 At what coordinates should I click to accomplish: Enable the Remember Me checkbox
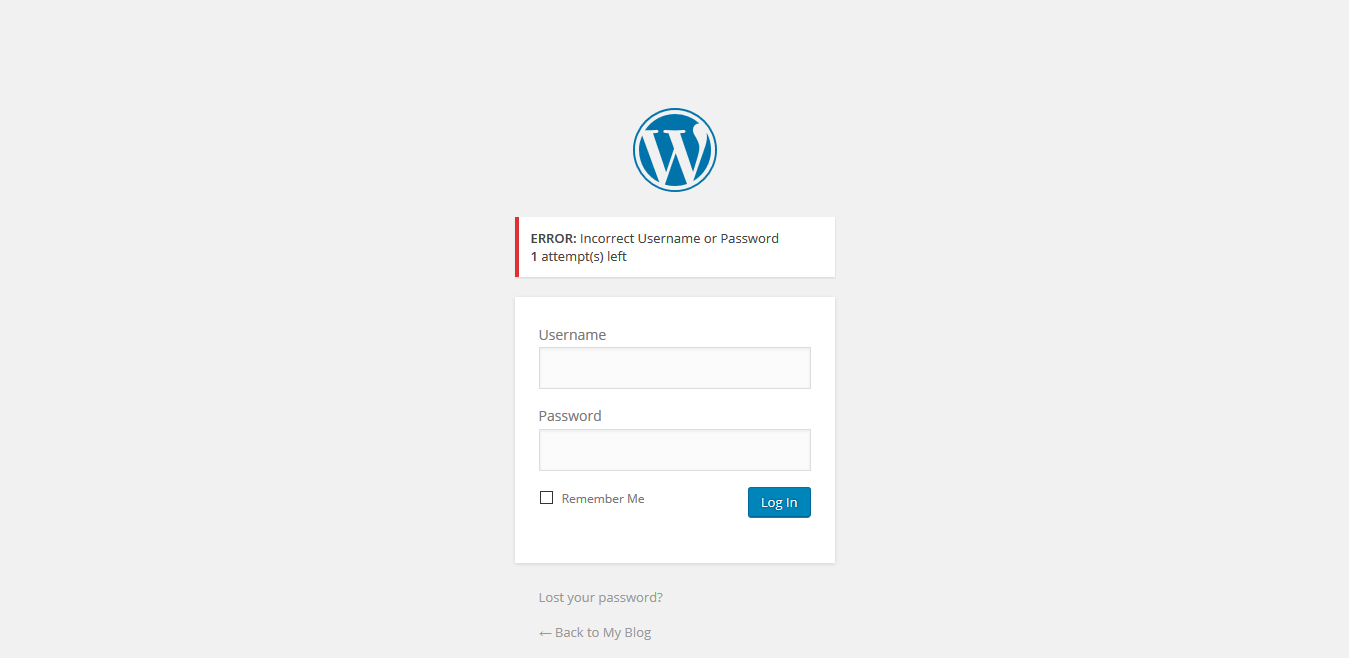(x=546, y=498)
